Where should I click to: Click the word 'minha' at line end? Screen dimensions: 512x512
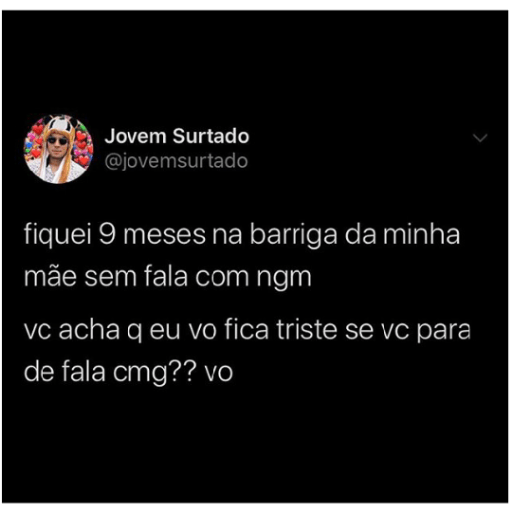pos(421,234)
